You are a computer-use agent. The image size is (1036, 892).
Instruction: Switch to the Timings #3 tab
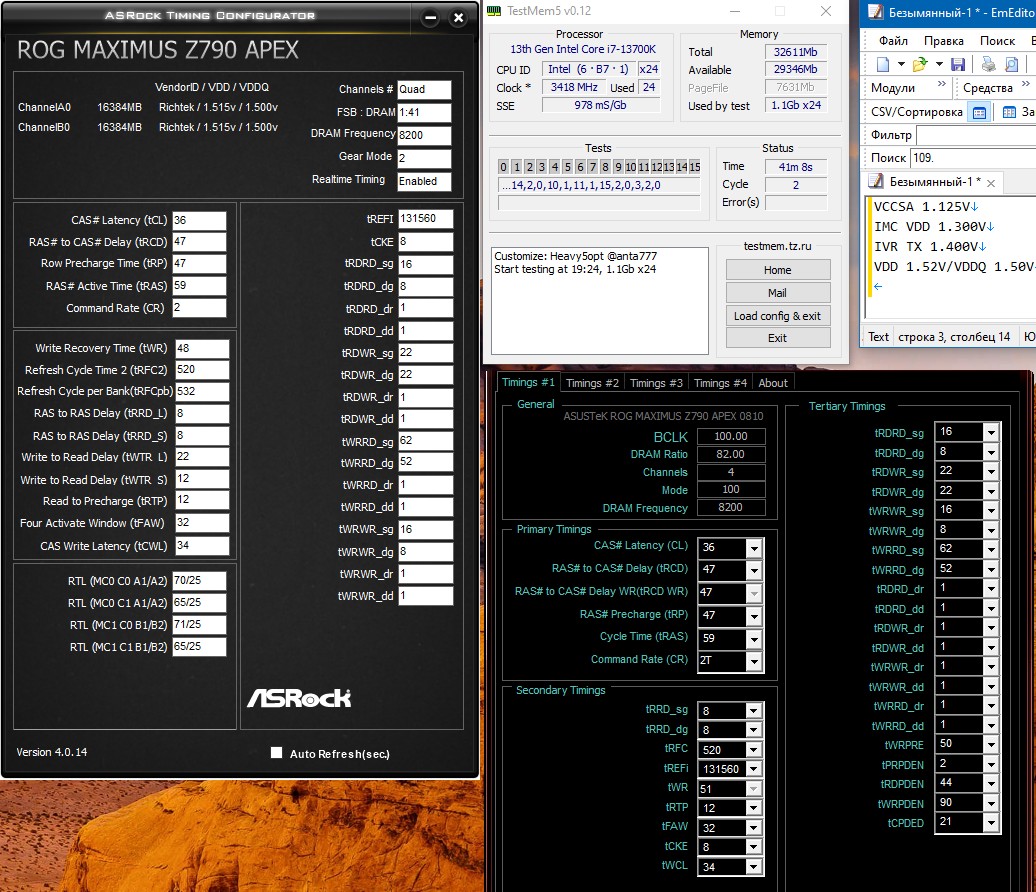pos(656,383)
